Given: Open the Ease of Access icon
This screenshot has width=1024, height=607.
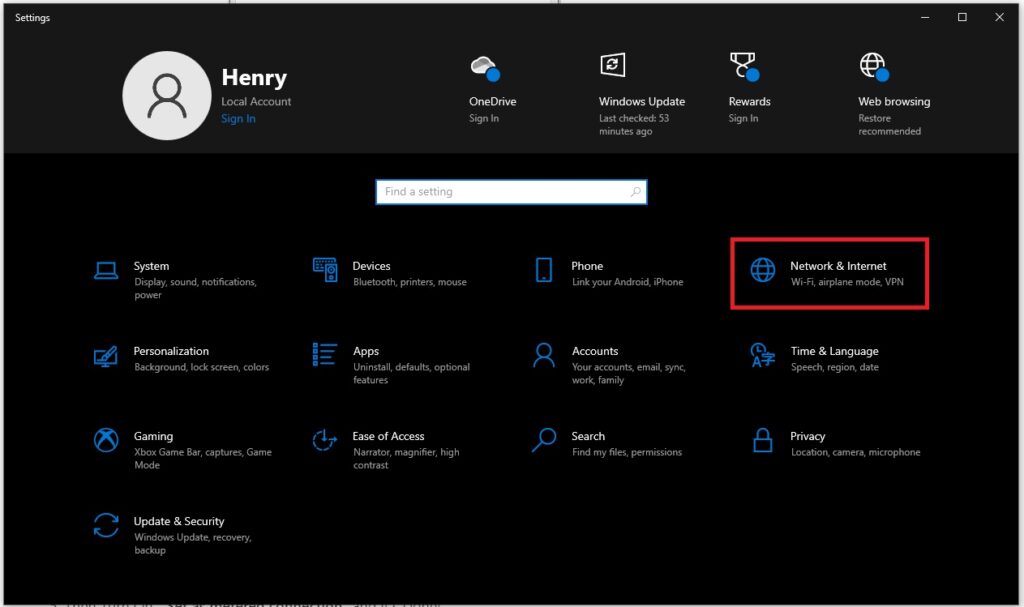Looking at the screenshot, I should click(325, 440).
